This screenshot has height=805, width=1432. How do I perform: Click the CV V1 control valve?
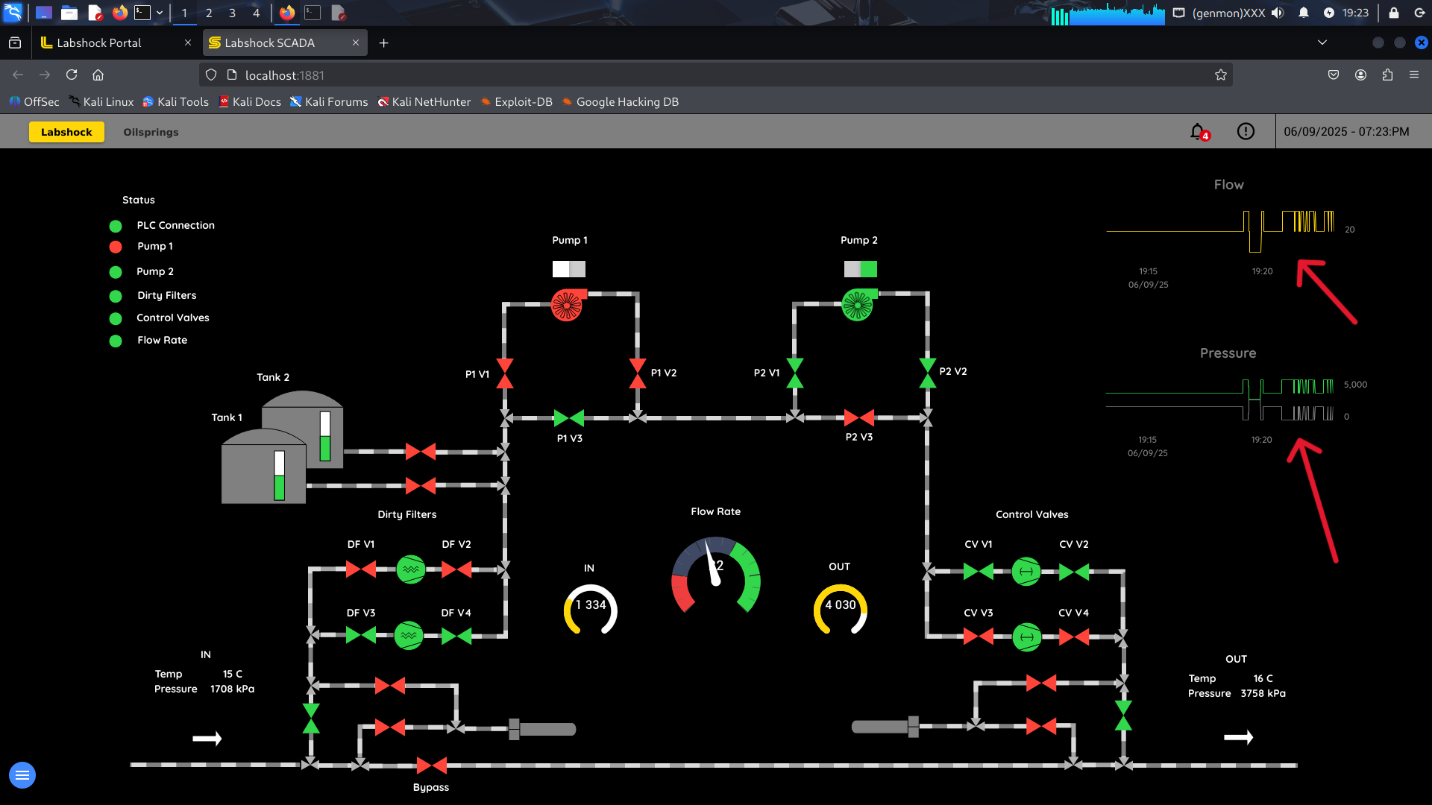pyautogui.click(x=978, y=572)
